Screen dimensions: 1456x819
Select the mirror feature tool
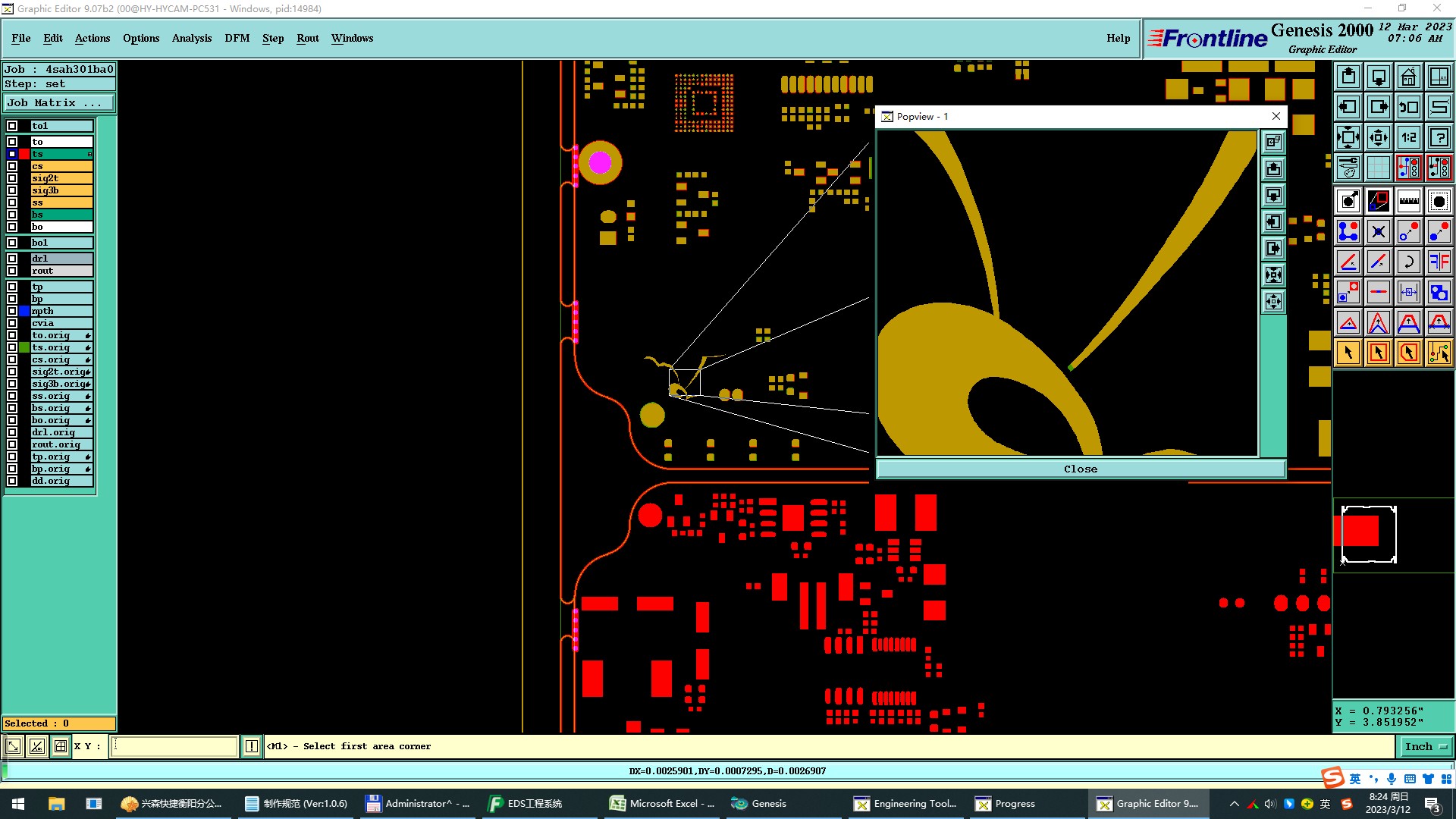coord(1439,262)
